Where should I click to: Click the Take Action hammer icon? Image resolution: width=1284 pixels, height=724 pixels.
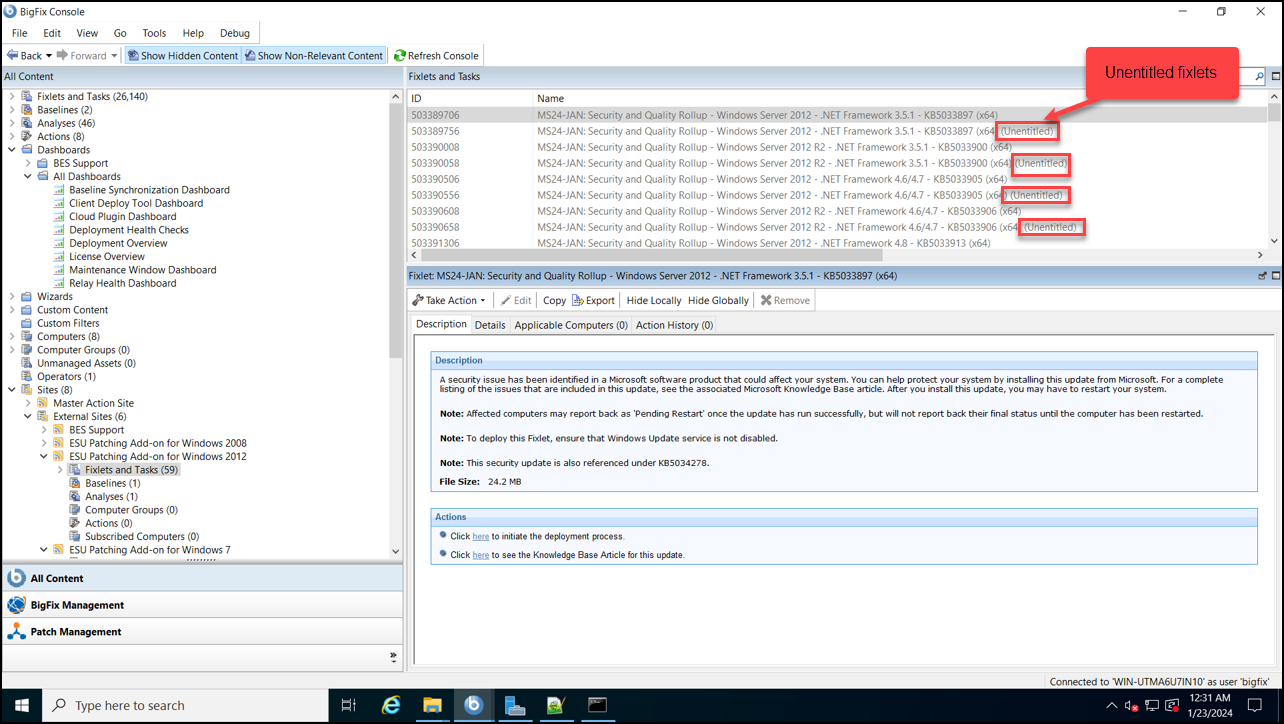point(418,300)
